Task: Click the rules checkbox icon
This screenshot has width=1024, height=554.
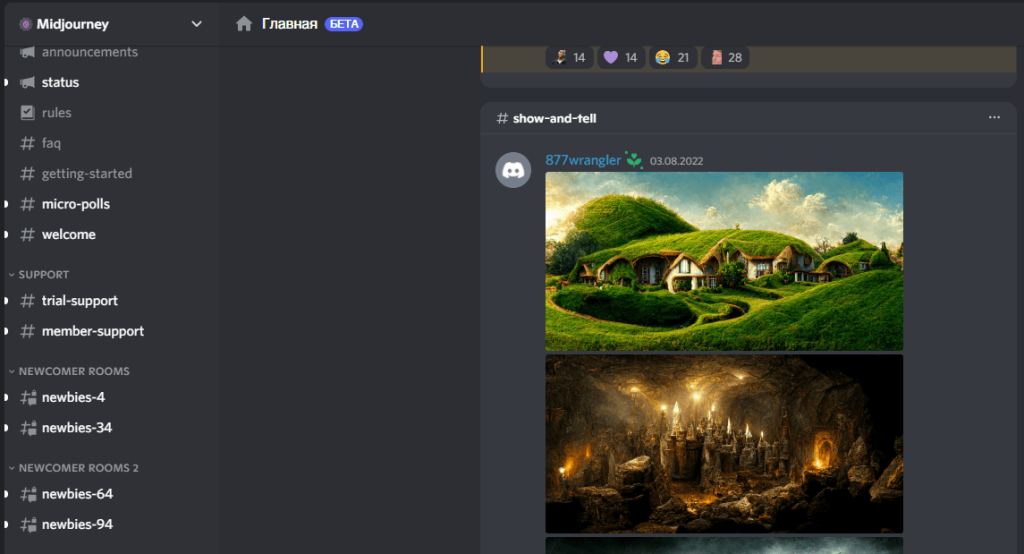Action: coord(28,113)
